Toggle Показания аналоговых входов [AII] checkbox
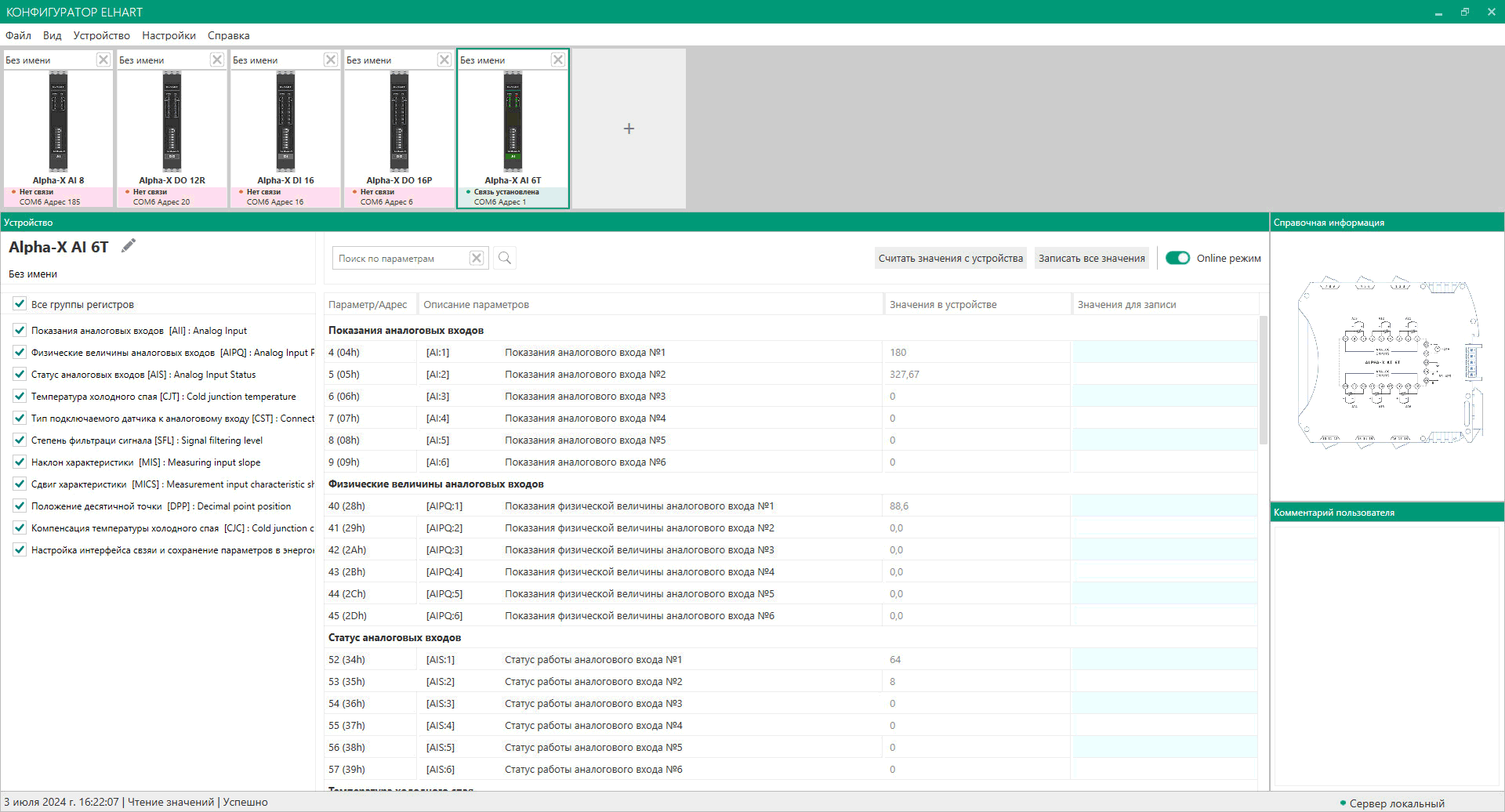 pos(20,331)
